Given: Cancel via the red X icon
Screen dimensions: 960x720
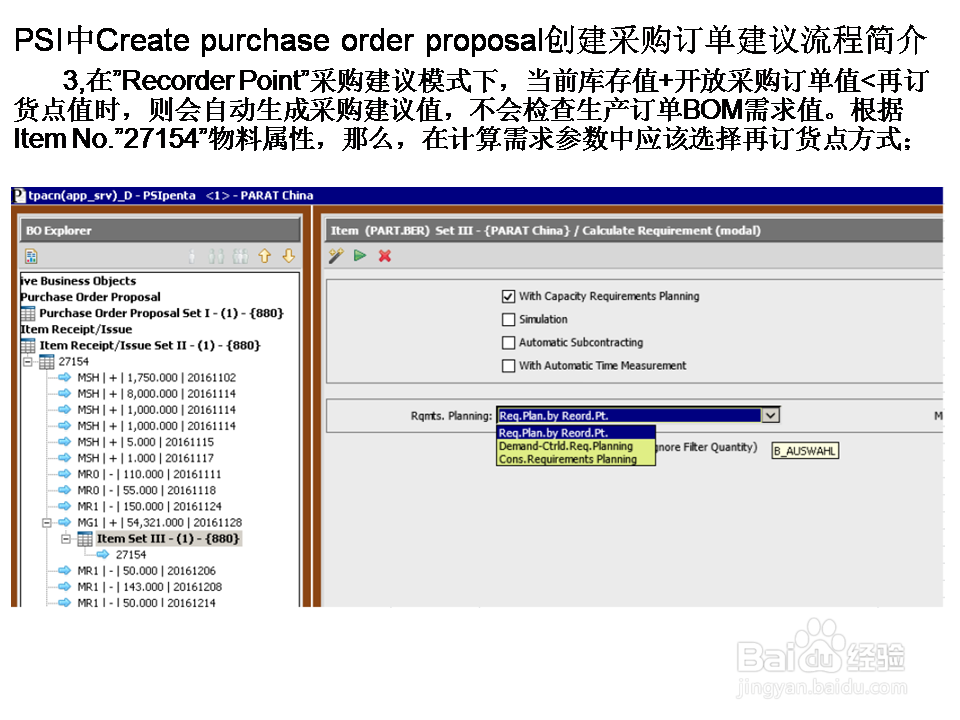Looking at the screenshot, I should [x=383, y=256].
